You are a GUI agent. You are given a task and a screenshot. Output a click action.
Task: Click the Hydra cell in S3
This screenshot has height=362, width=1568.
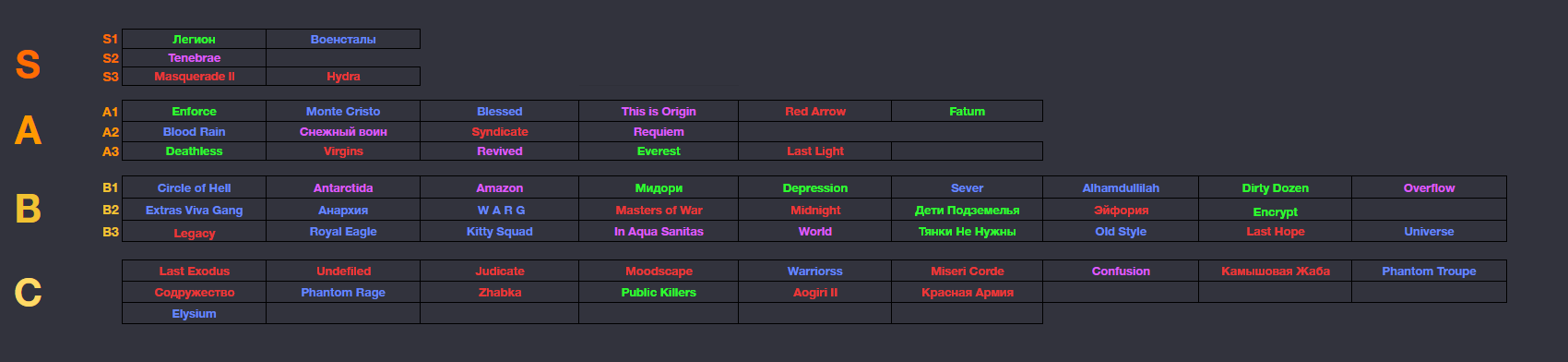tap(343, 76)
